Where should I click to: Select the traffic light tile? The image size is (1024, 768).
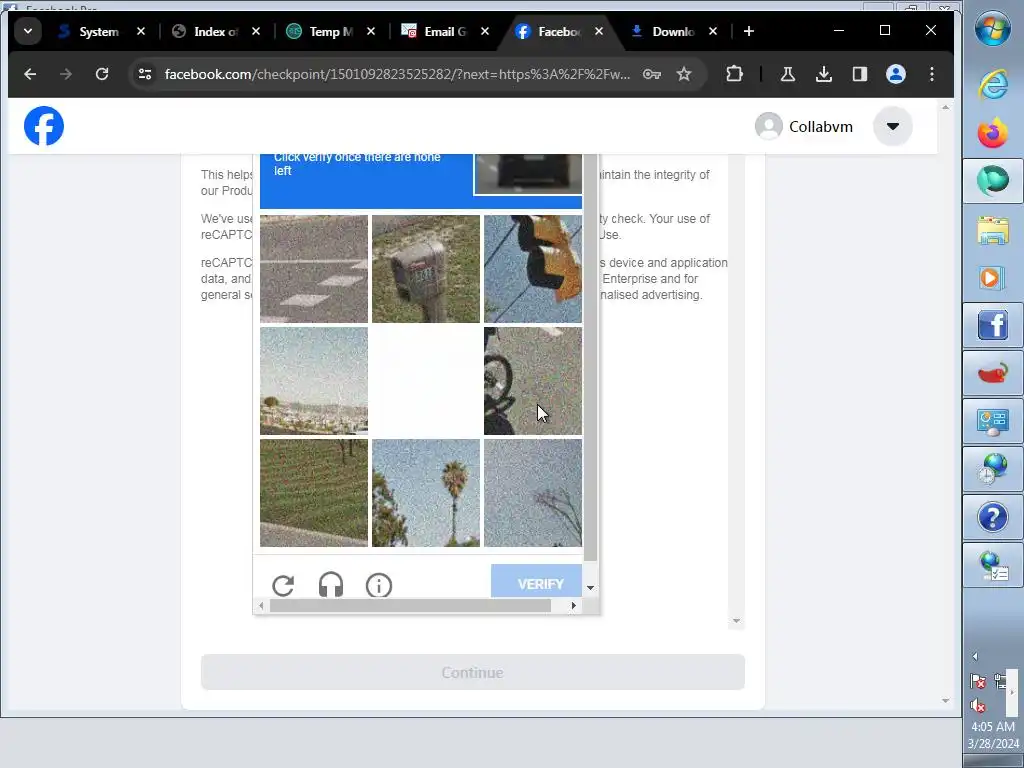(533, 269)
